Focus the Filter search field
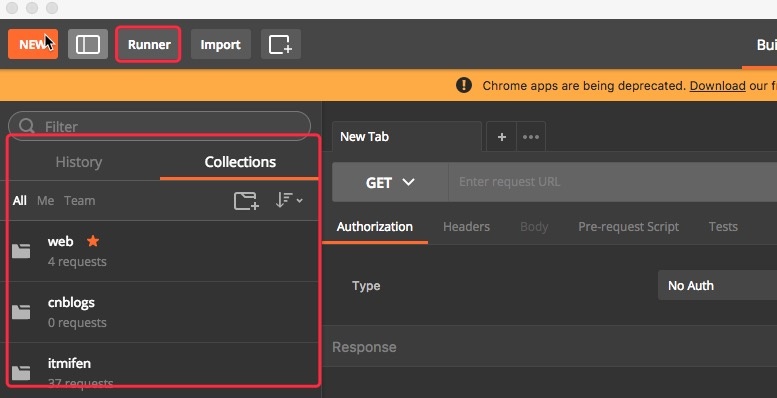Screen dimensions: 777x398 [x=160, y=126]
